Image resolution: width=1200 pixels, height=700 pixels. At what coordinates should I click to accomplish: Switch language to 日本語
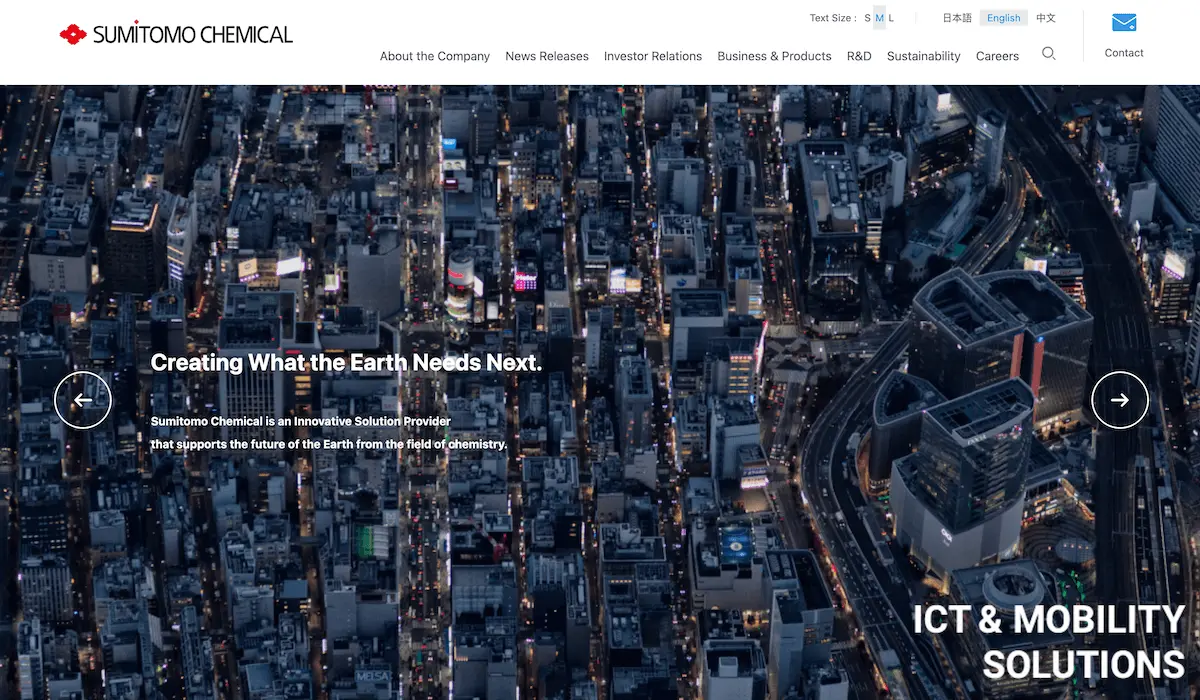(957, 18)
